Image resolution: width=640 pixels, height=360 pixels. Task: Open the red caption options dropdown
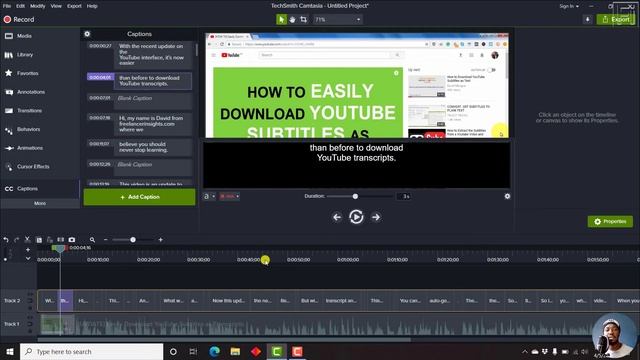pos(229,196)
